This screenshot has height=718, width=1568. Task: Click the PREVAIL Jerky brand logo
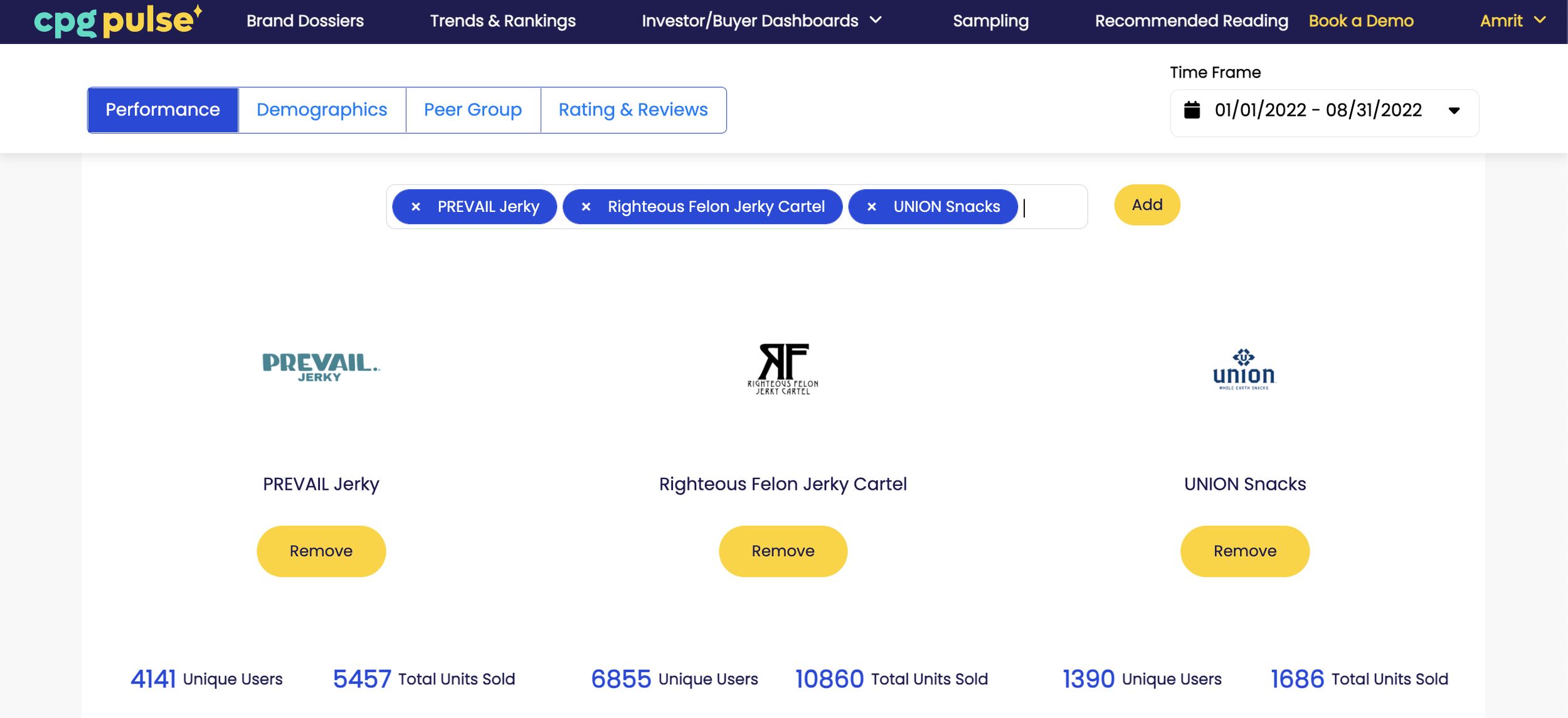[320, 367]
